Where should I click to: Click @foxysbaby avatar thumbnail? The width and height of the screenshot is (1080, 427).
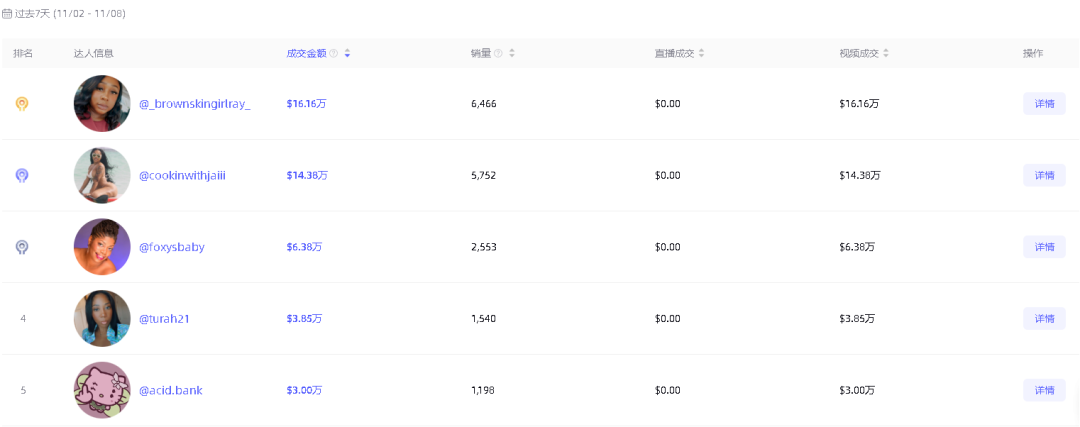tap(102, 247)
